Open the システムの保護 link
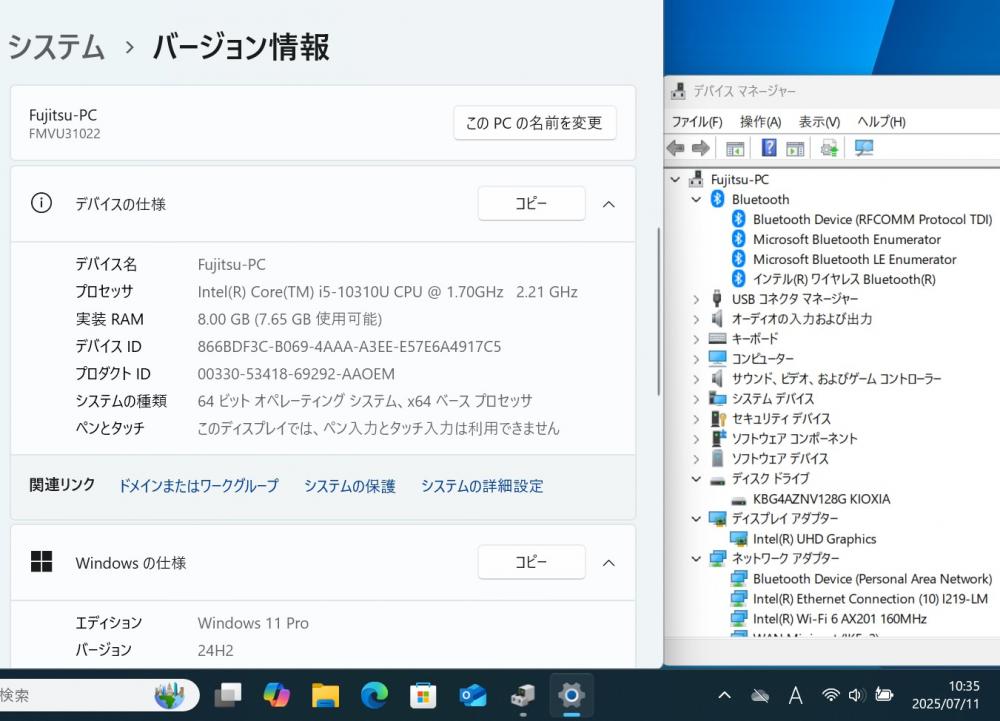Screen dimensions: 1000x721 tap(349, 486)
